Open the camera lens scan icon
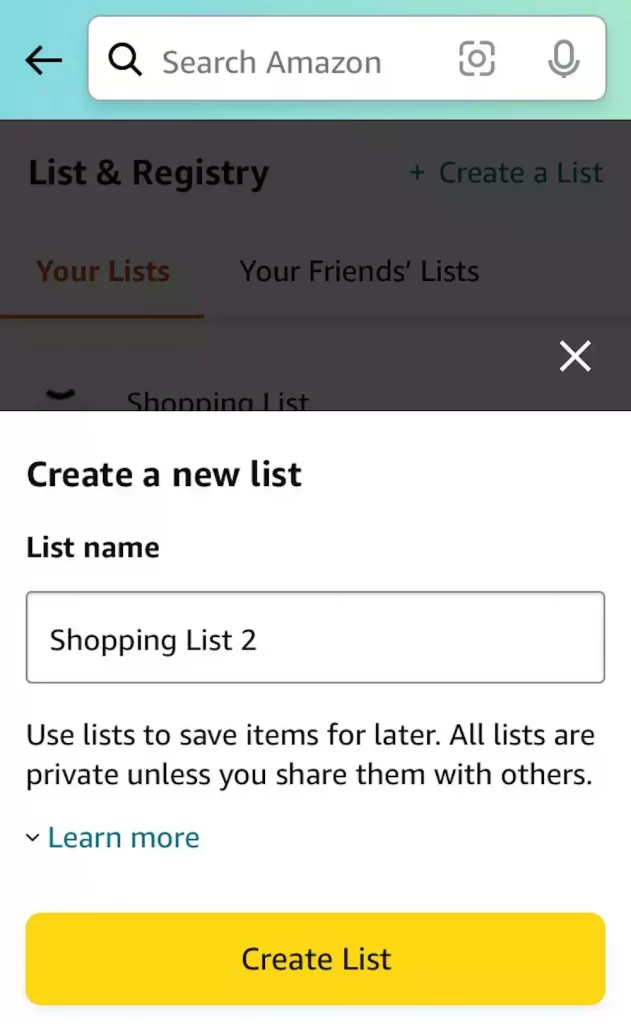Screen dimensions: 631x1024 (x=477, y=60)
